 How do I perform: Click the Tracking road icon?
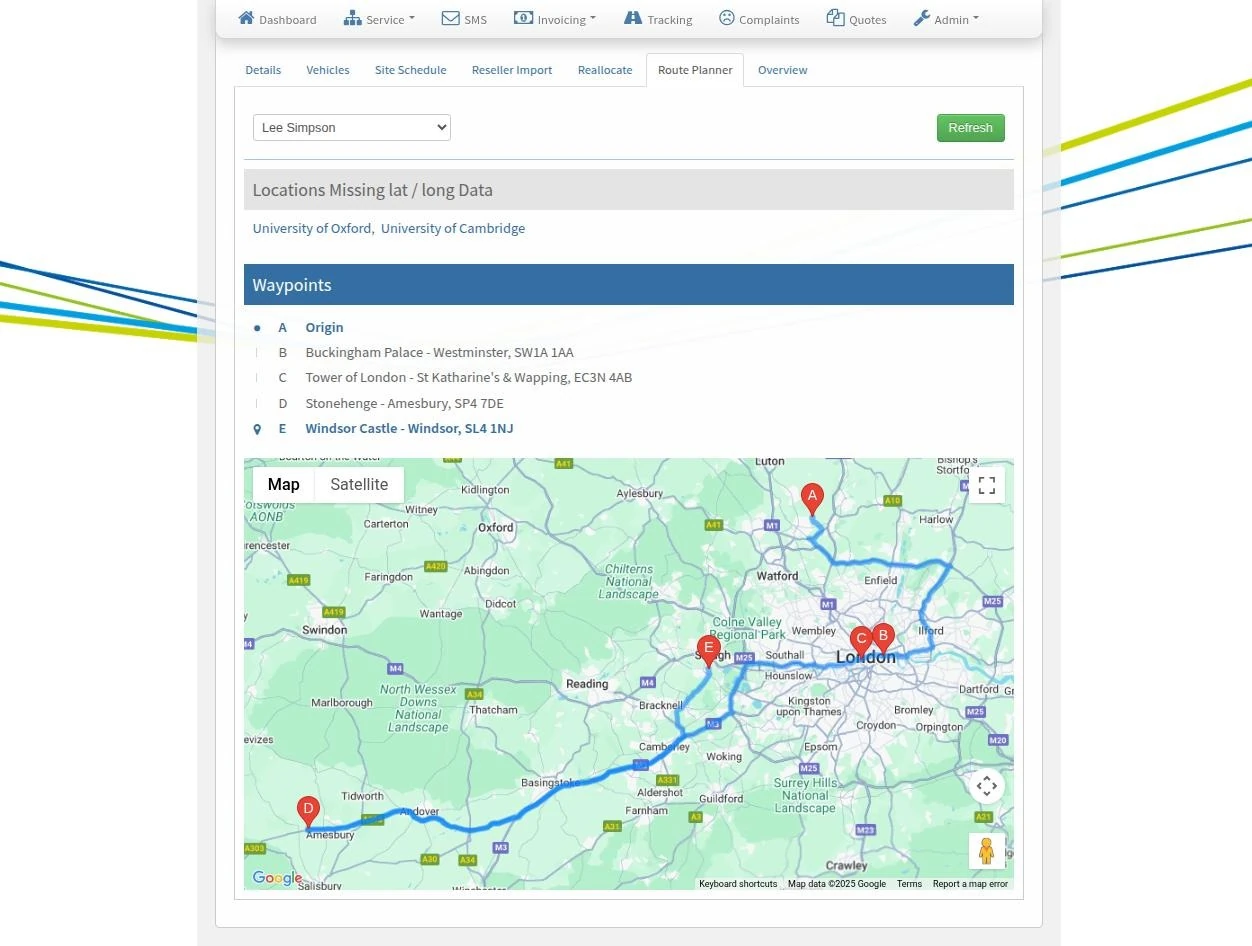[633, 18]
